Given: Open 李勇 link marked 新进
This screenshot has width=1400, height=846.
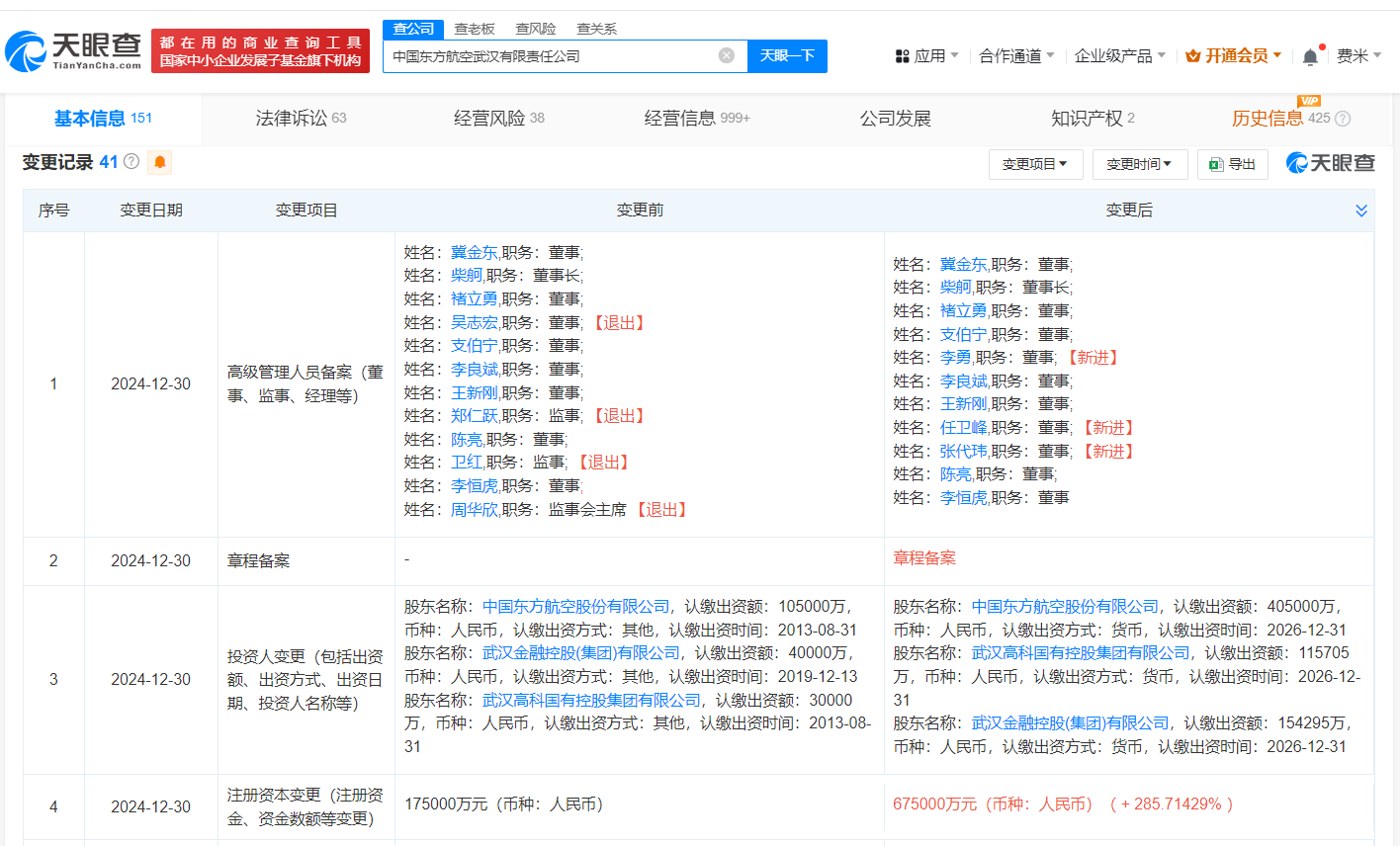Looking at the screenshot, I should (x=956, y=358).
